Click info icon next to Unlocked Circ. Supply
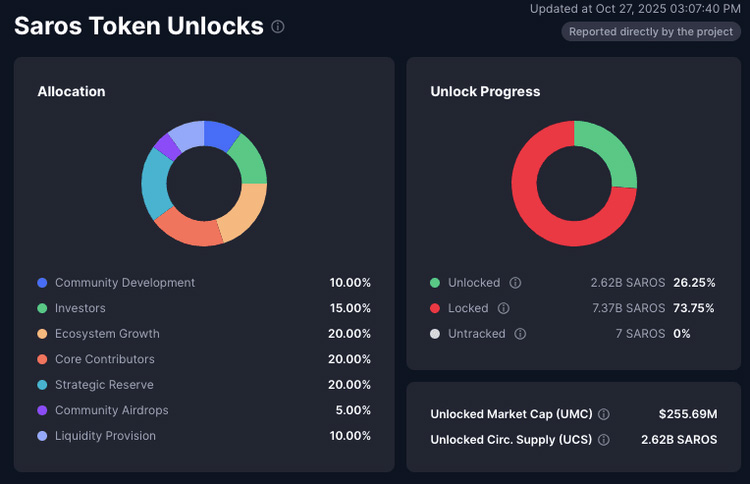The image size is (750, 484). [x=604, y=439]
